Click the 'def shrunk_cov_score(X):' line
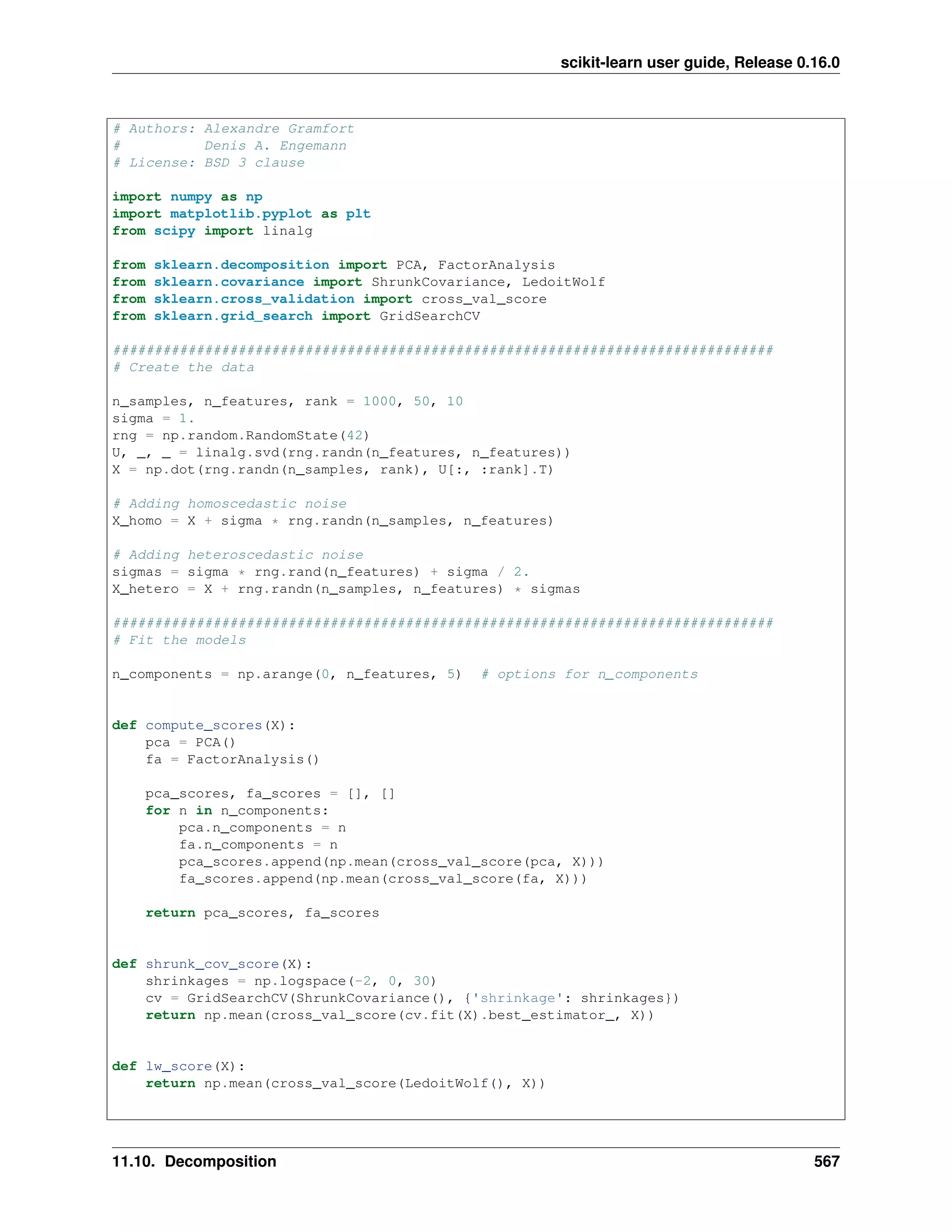Image resolution: width=952 pixels, height=1232 pixels. click(x=212, y=964)
